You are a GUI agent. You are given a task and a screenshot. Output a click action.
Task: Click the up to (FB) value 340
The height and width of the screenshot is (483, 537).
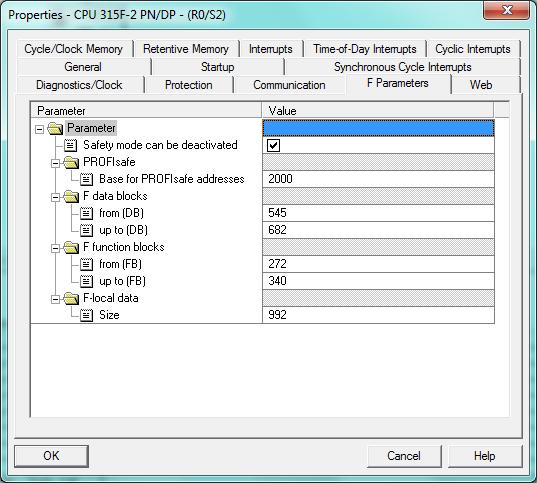click(x=378, y=281)
